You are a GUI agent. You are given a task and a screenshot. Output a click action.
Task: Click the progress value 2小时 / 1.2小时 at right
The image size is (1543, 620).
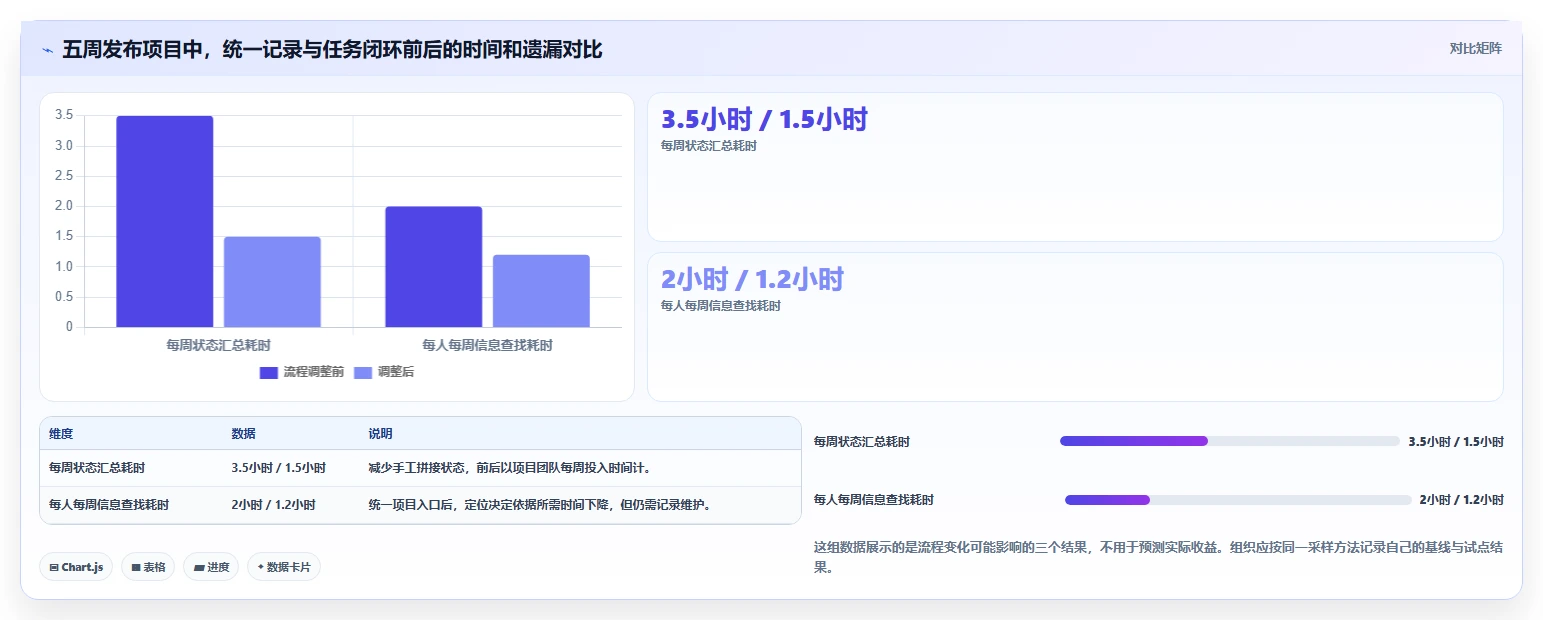point(1461,500)
